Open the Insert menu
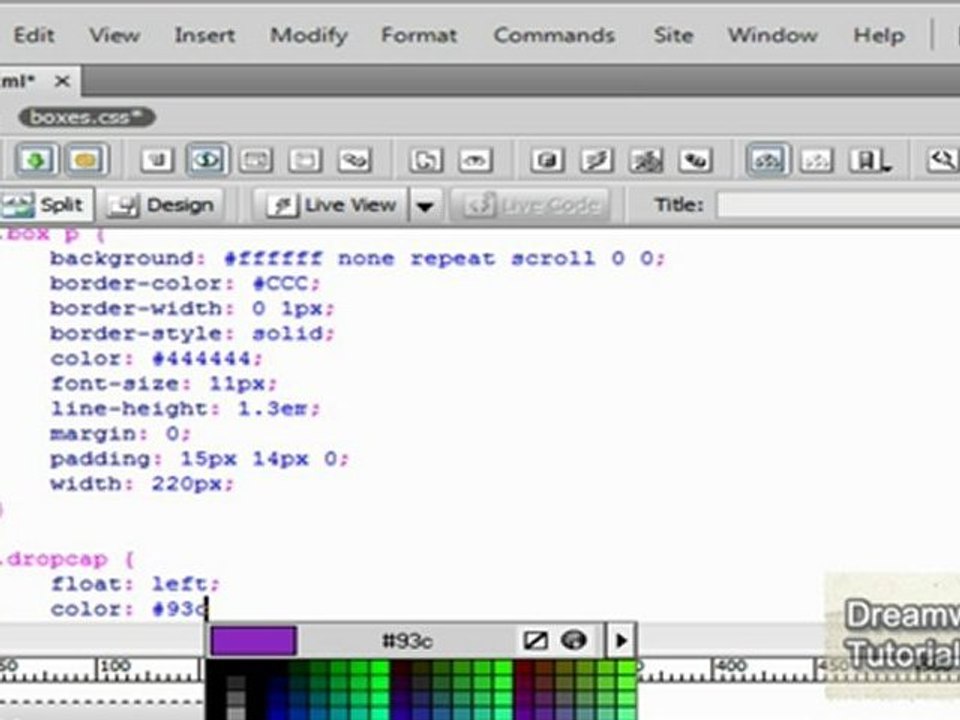Viewport: 960px width, 720px height. point(204,35)
